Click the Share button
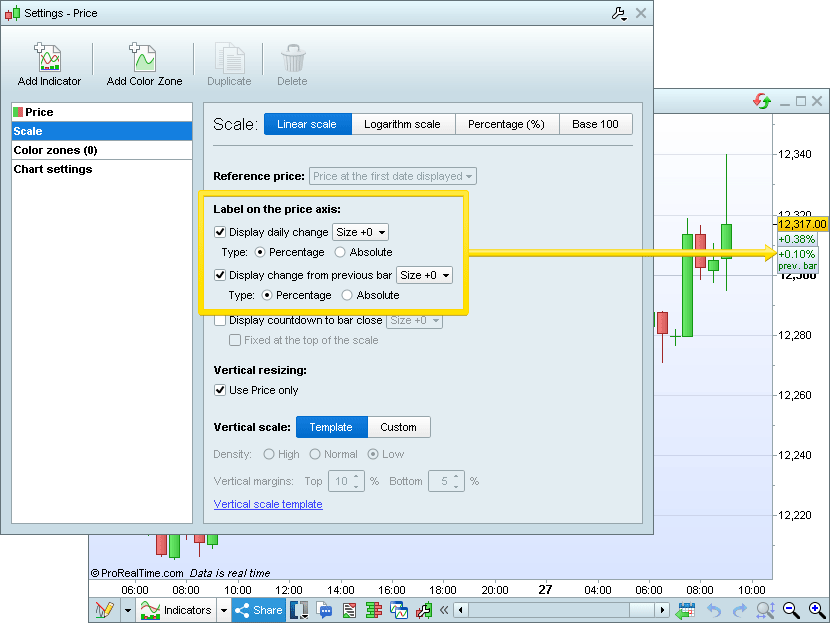The width and height of the screenshot is (830, 623). (x=259, y=610)
